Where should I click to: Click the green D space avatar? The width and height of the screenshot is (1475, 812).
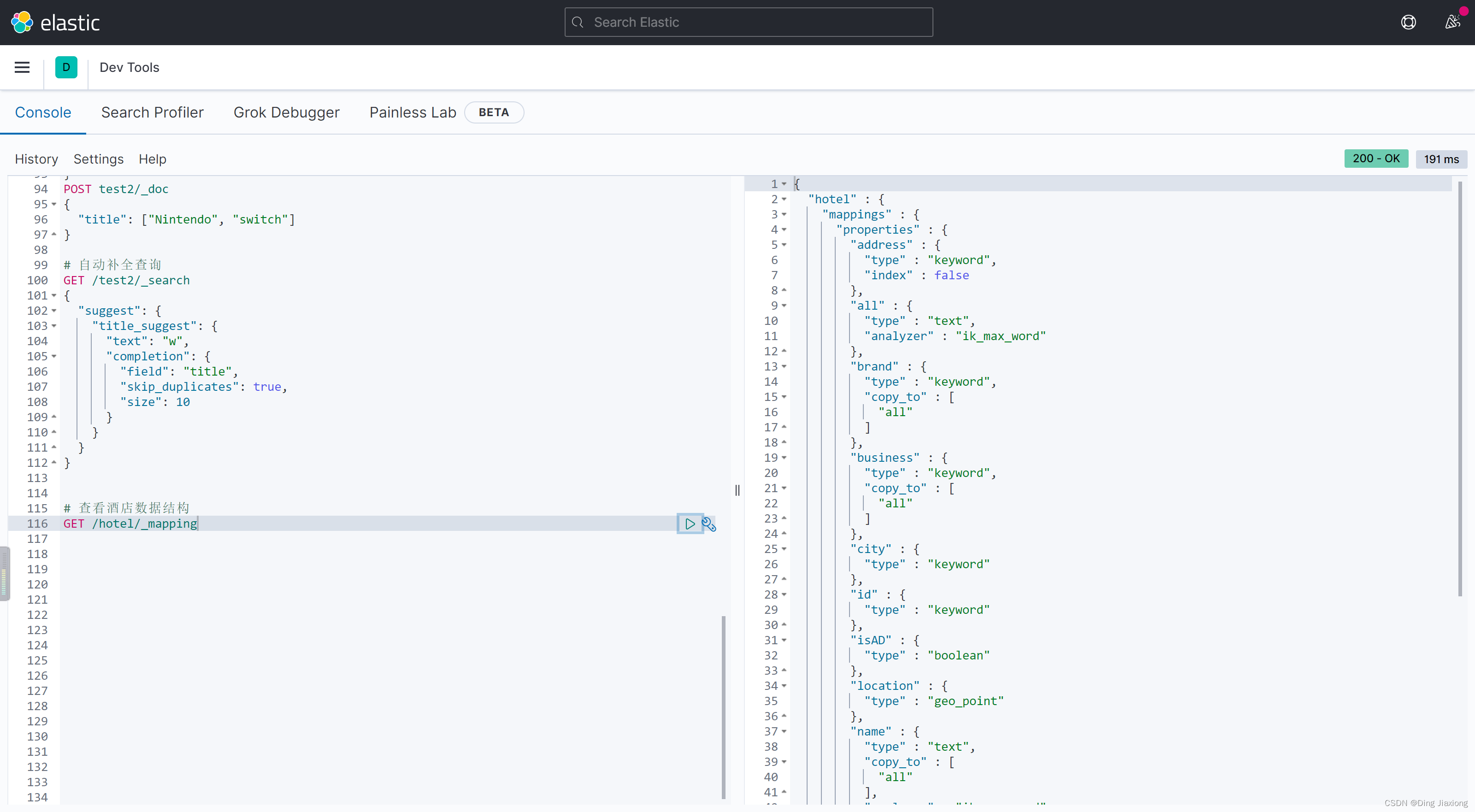coord(66,67)
